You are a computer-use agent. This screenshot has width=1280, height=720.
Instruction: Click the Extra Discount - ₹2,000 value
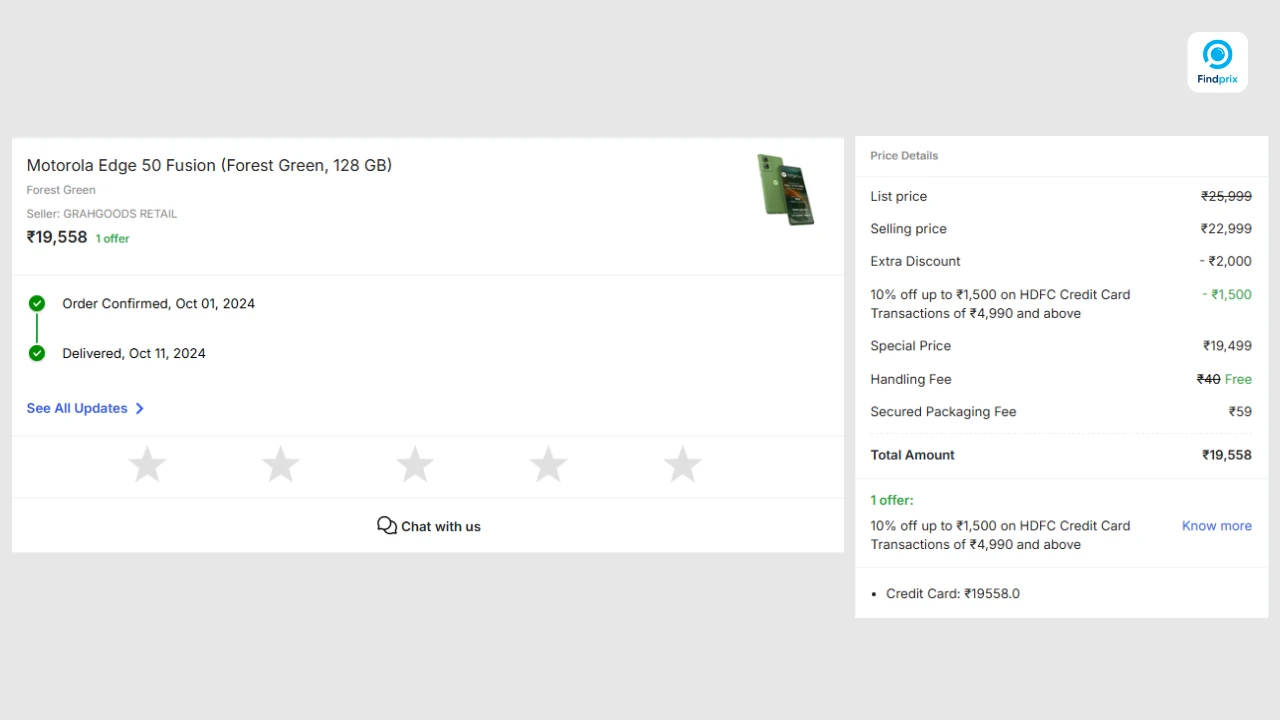point(1226,262)
